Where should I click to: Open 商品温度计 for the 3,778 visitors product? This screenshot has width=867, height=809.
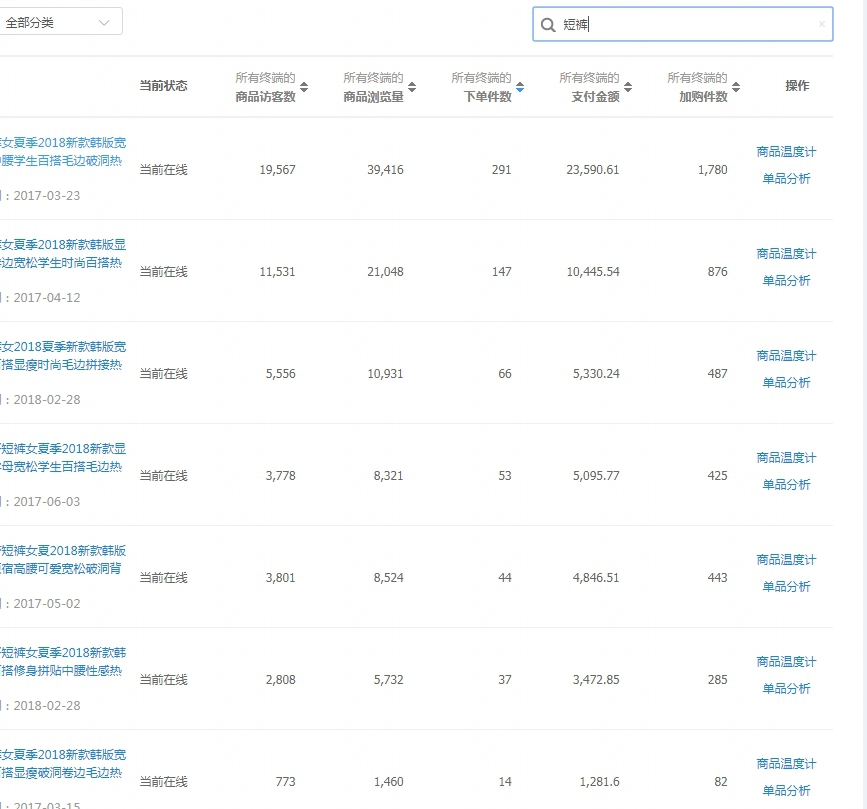pos(786,458)
